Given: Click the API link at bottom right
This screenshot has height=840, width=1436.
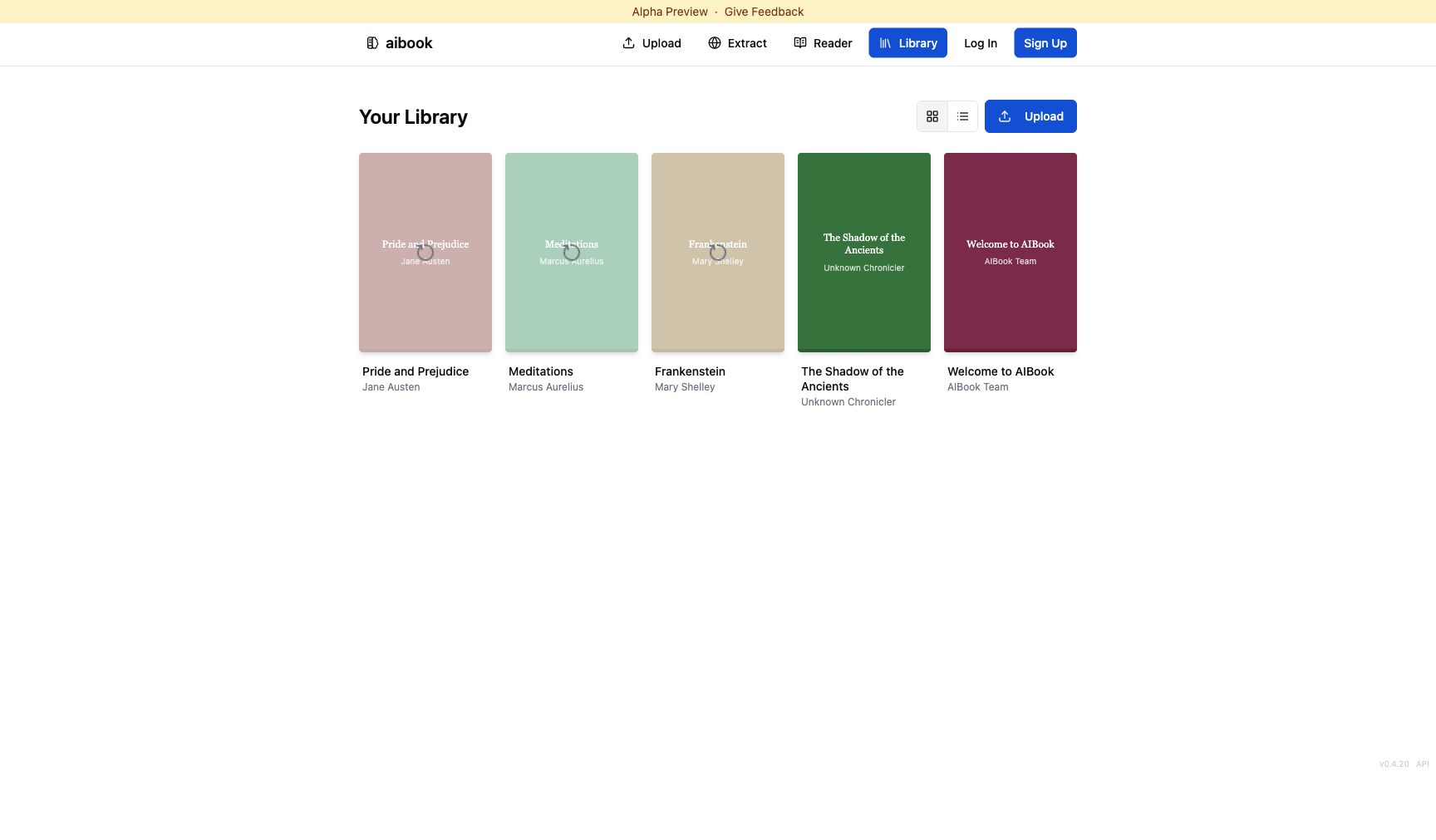Looking at the screenshot, I should coord(1423,764).
